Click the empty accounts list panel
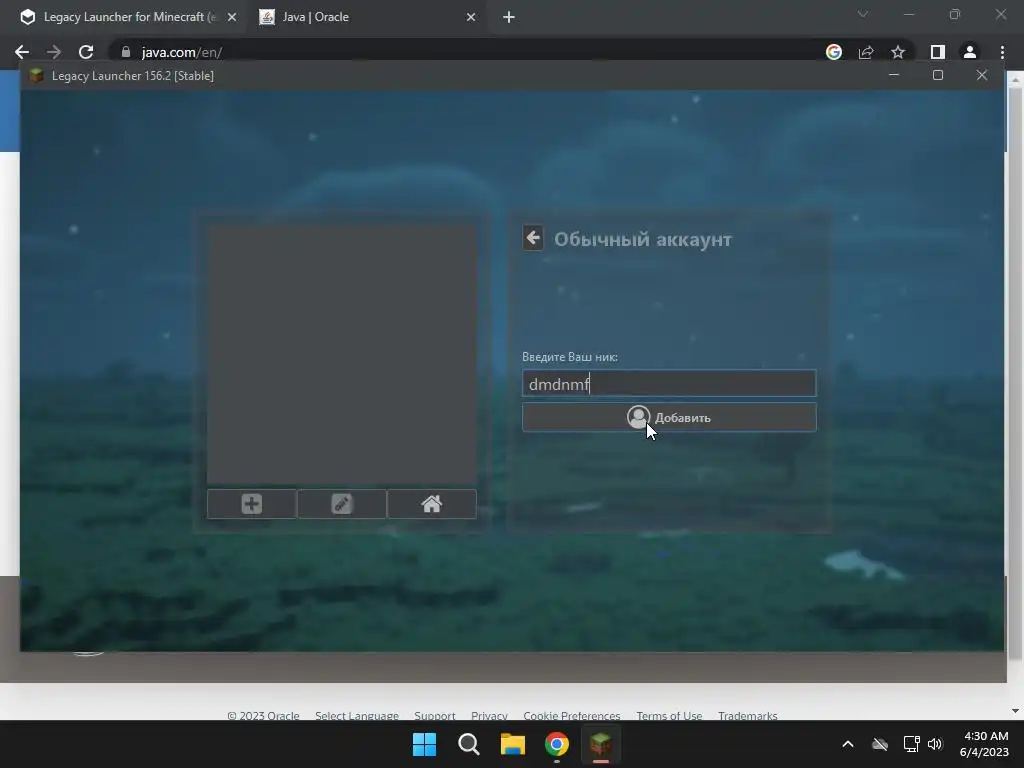The height and width of the screenshot is (768, 1024). point(342,354)
